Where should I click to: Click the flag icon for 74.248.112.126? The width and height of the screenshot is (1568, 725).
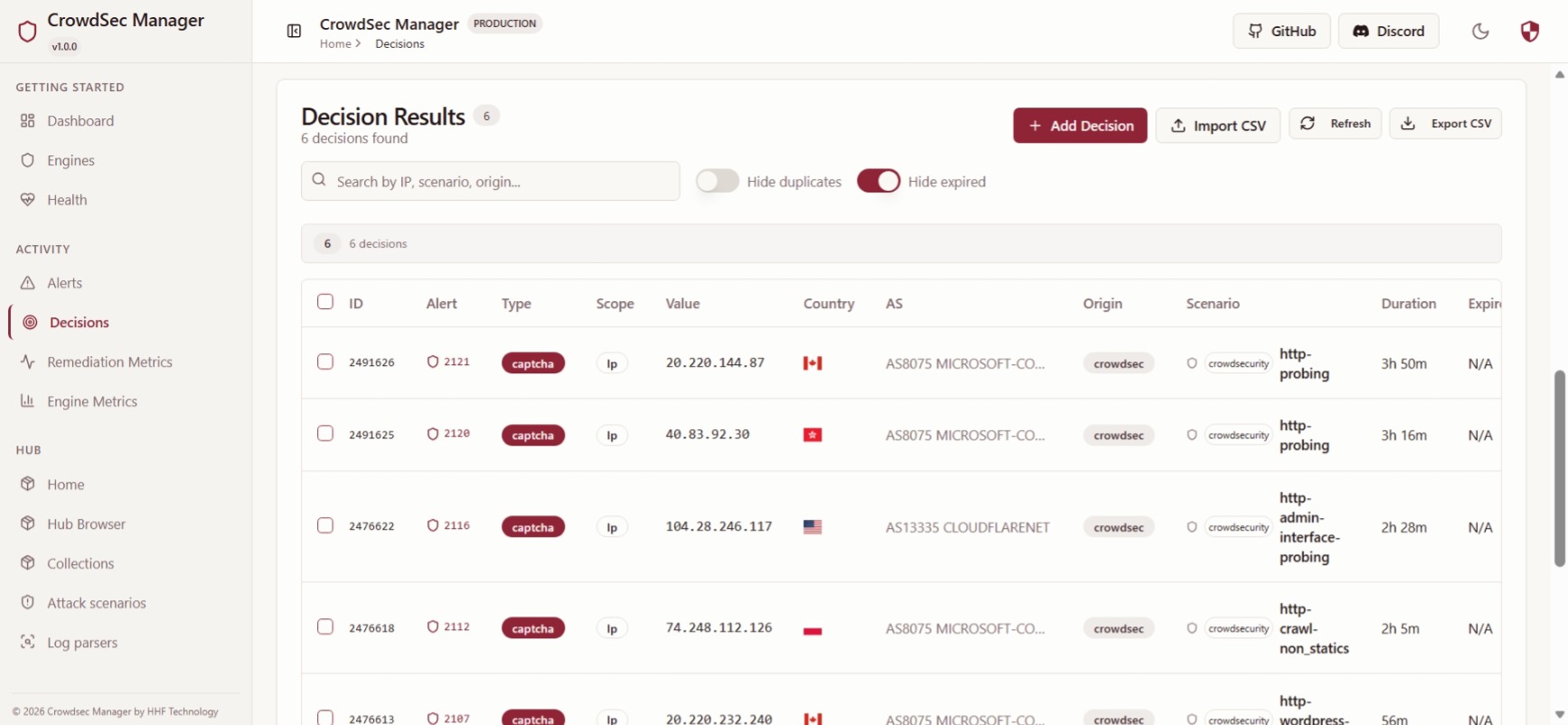812,630
